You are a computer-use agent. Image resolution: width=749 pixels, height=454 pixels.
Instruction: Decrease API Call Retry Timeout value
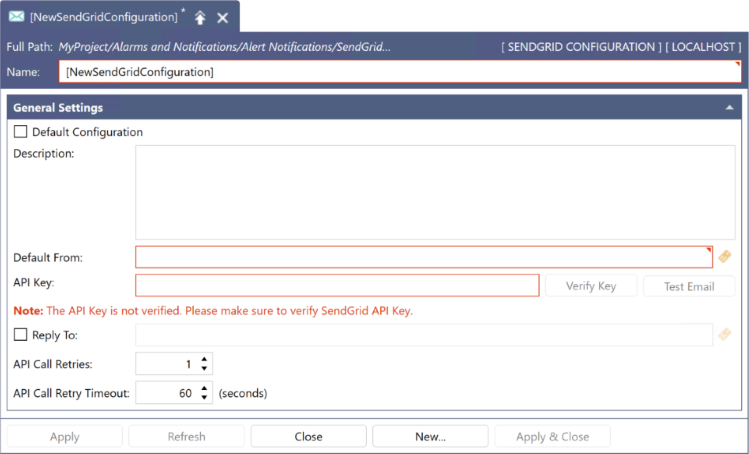(204, 398)
